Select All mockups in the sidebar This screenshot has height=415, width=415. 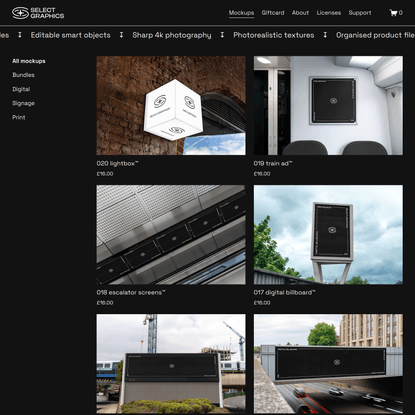click(29, 61)
